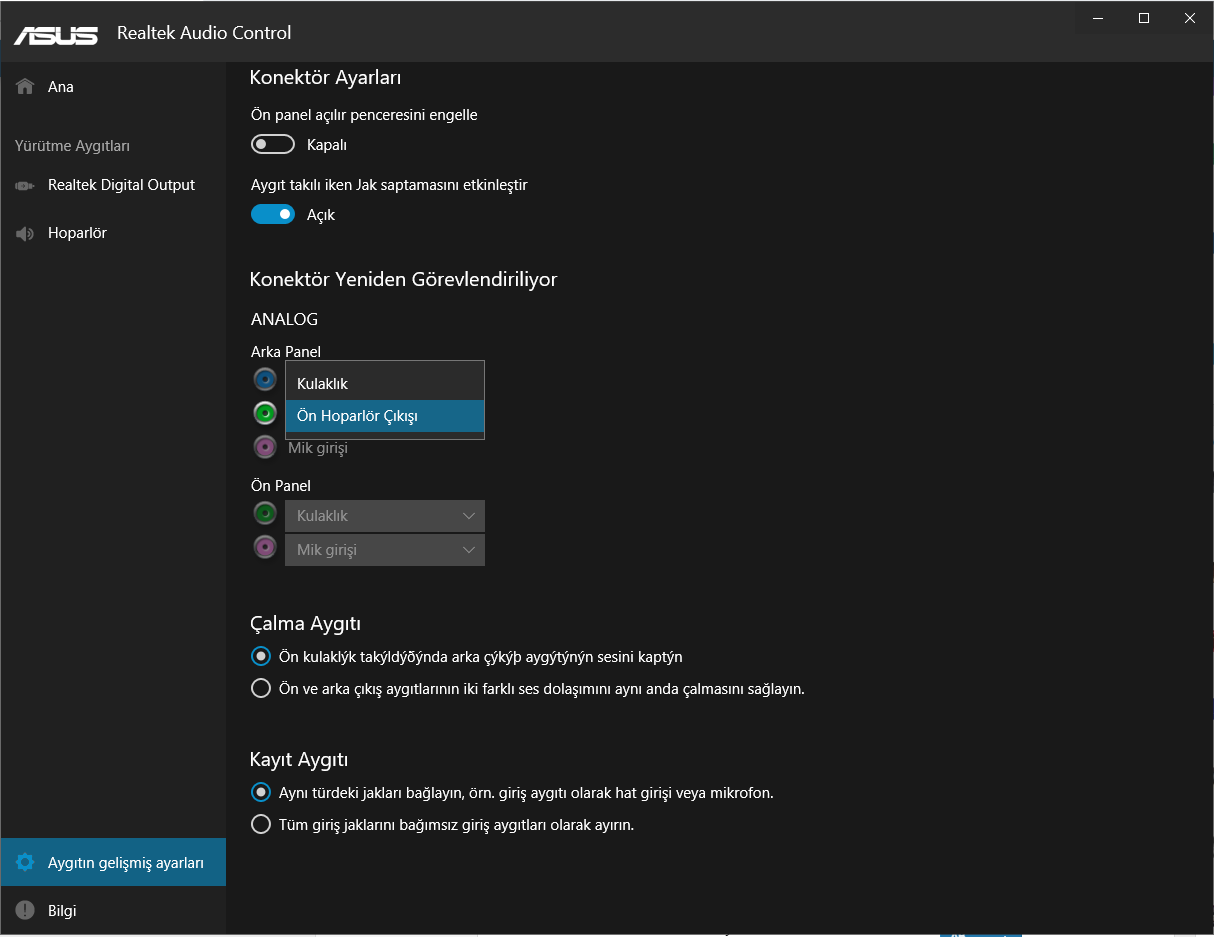This screenshot has height=937, width=1214.
Task: Open the Bilgi info page
Action: [62, 911]
